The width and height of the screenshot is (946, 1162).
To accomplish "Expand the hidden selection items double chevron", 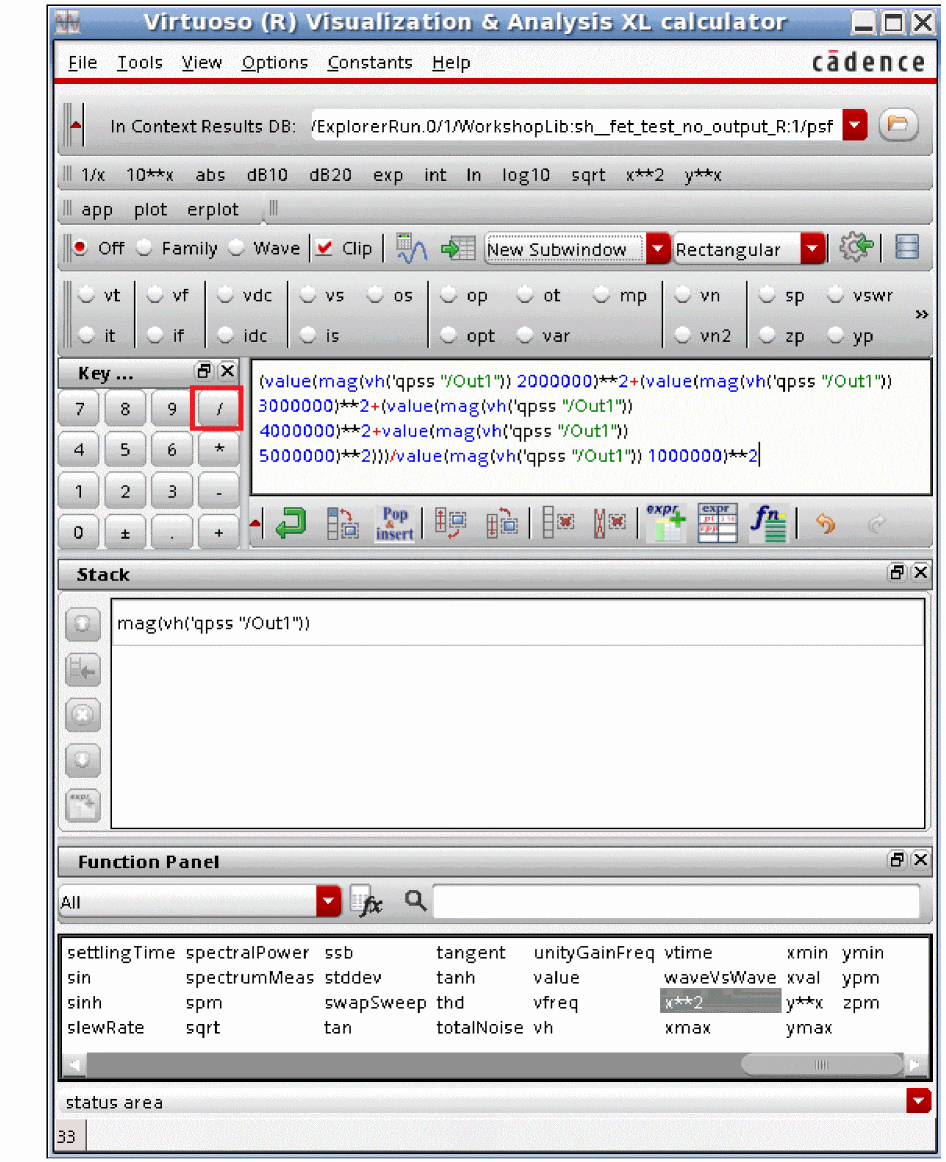I will 922,314.
